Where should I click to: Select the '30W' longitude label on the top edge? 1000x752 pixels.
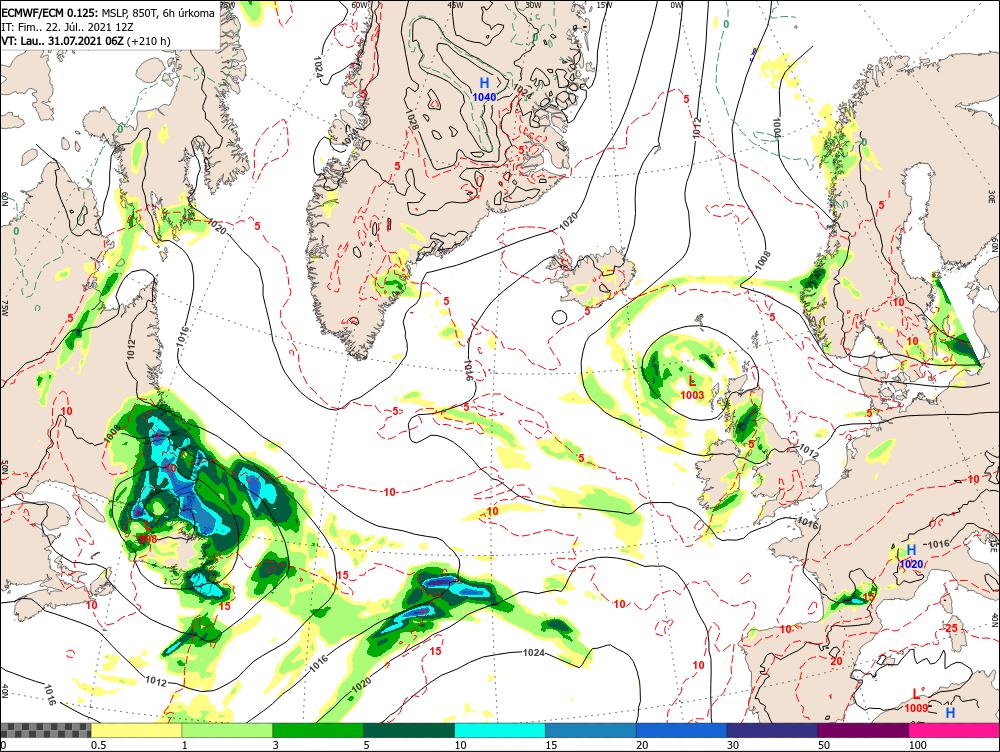[532, 4]
